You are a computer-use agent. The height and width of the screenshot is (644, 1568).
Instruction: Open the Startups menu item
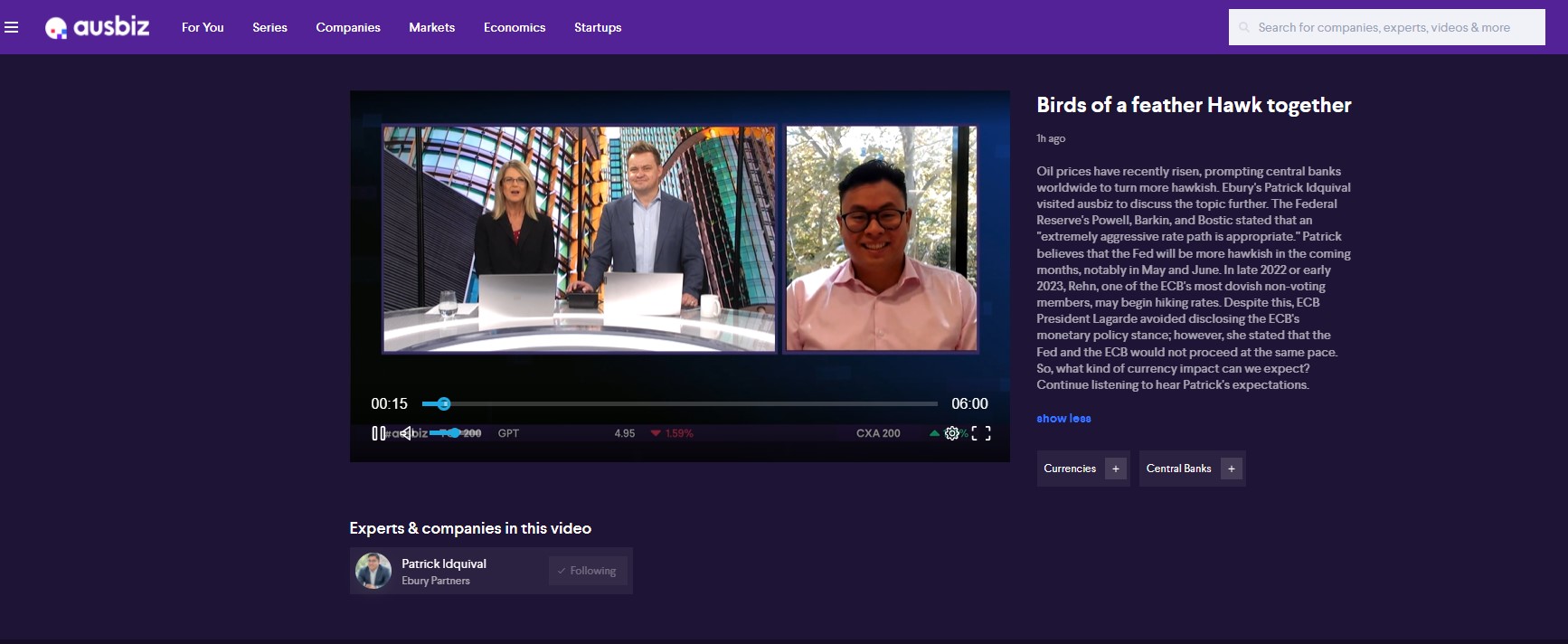[598, 27]
